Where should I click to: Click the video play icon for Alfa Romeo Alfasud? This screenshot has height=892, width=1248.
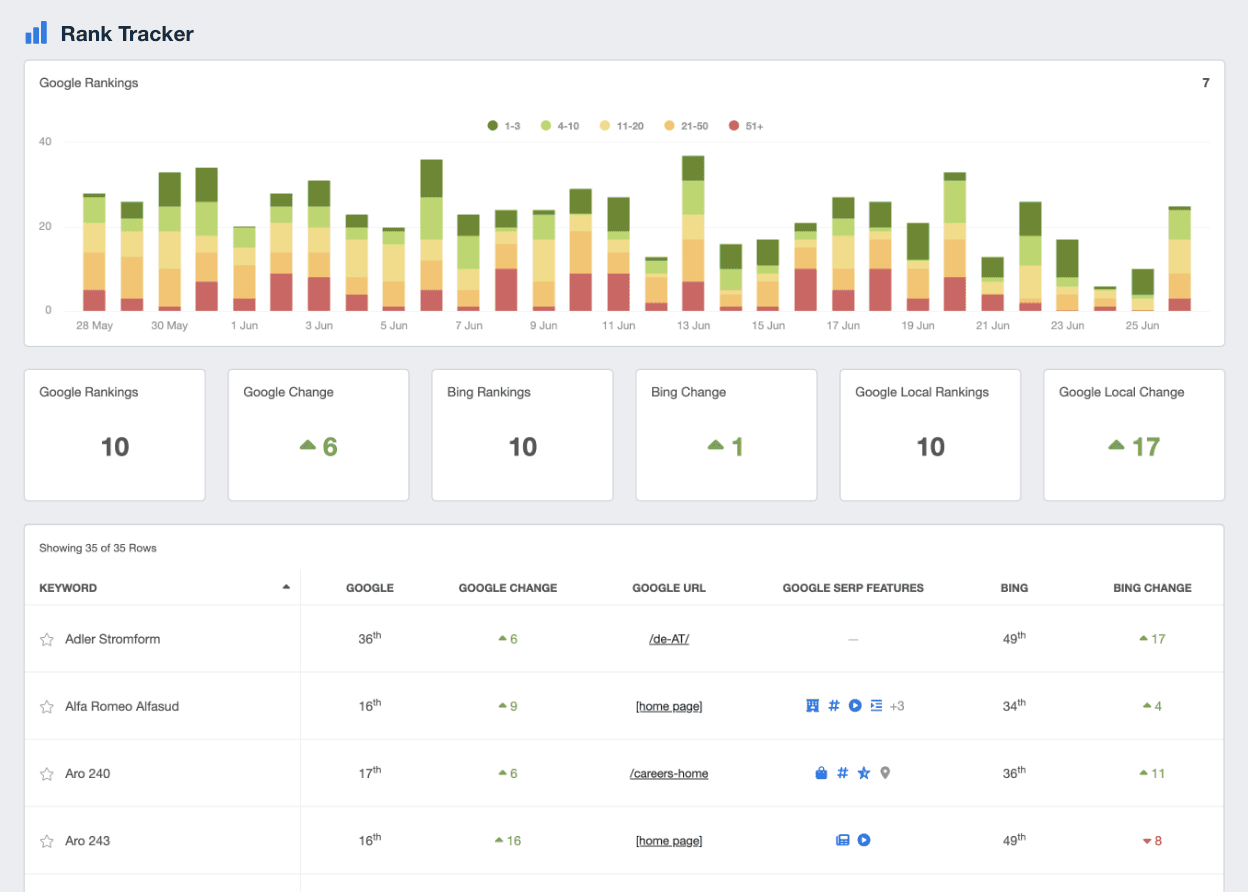click(x=855, y=706)
